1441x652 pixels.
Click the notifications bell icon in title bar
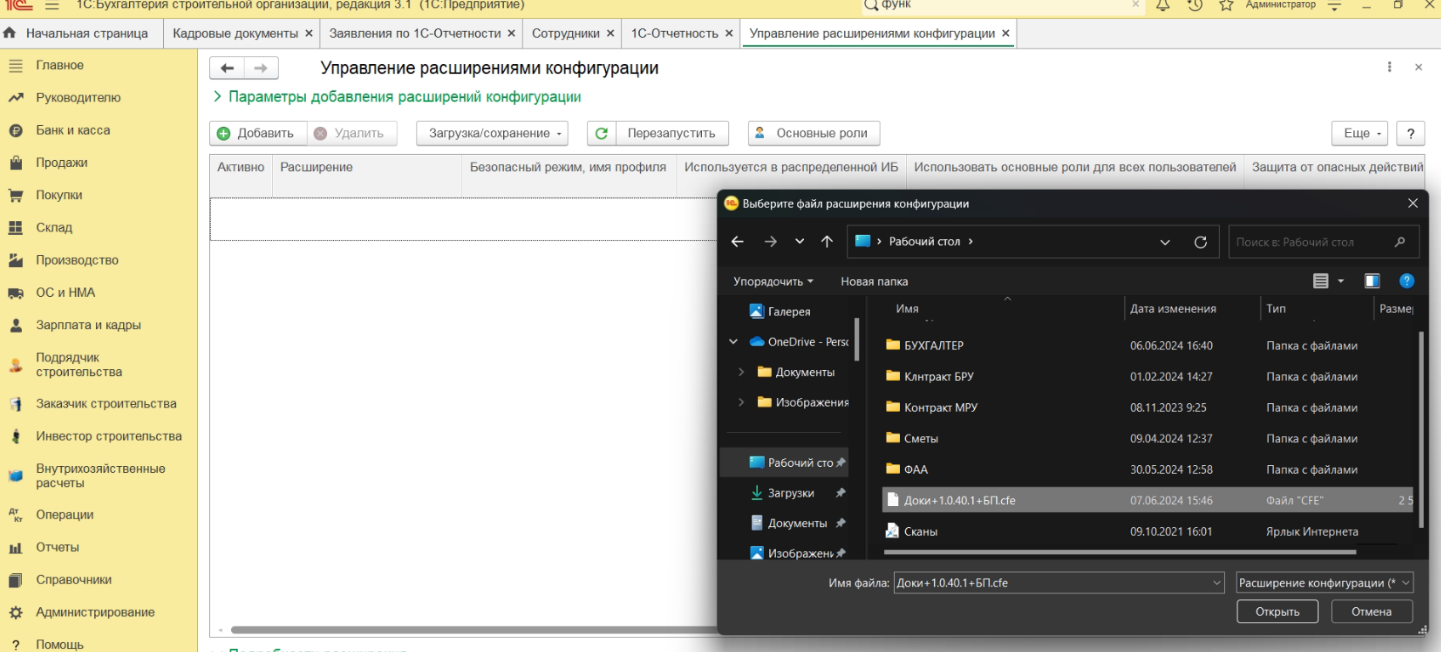(1163, 5)
